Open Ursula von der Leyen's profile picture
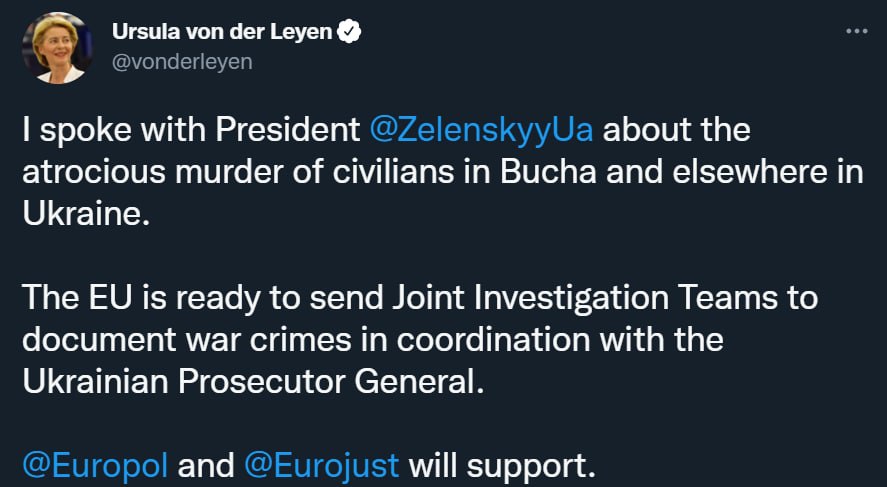This screenshot has width=887, height=487. 57,48
